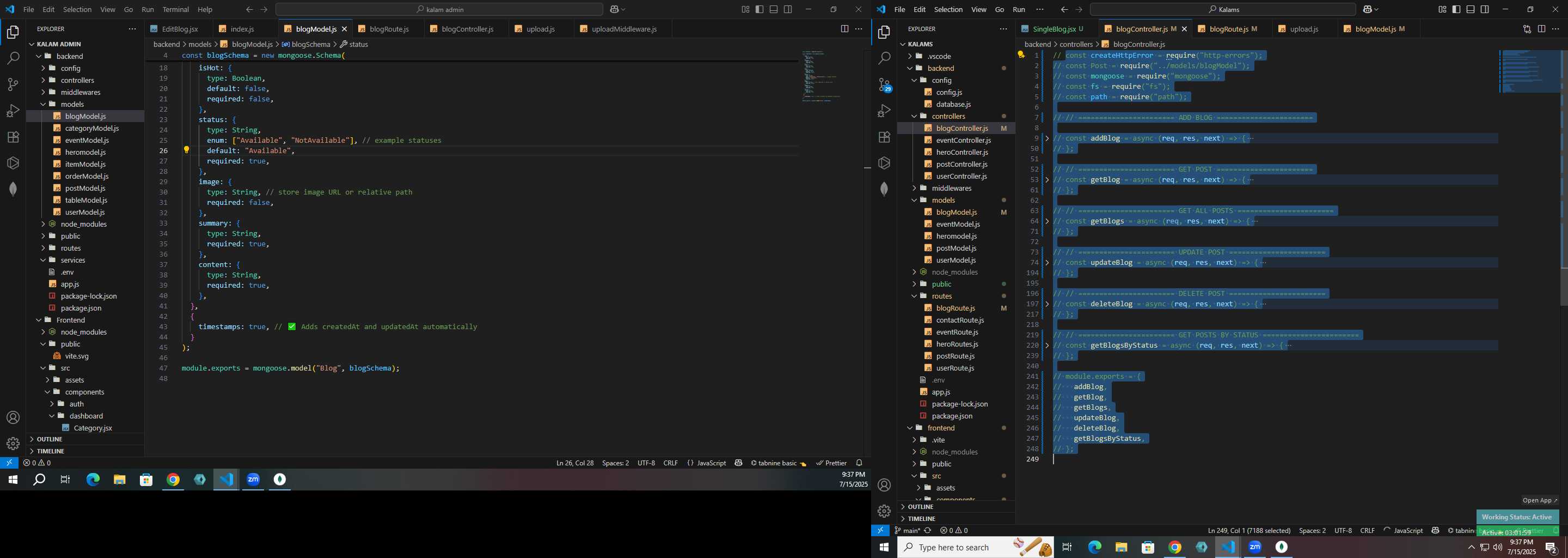The image size is (1568, 558).
Task: Open Extensions view in Kalams window
Action: coord(884,137)
